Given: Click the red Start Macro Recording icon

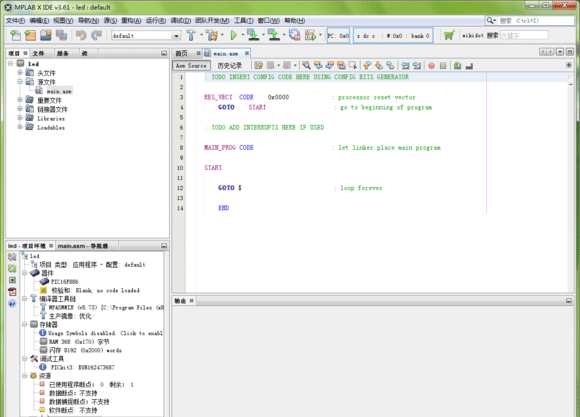Looking at the screenshot, I should tap(431, 65).
